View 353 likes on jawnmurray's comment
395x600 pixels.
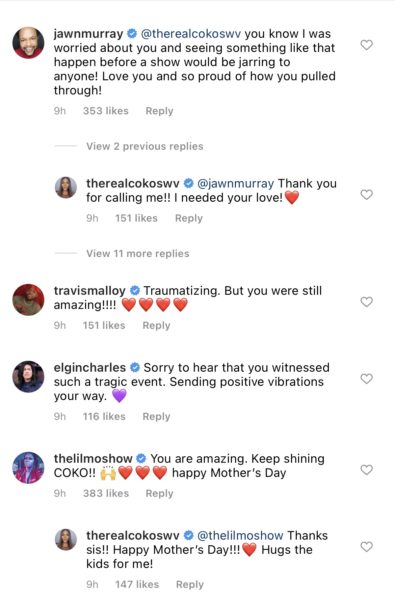(x=106, y=111)
